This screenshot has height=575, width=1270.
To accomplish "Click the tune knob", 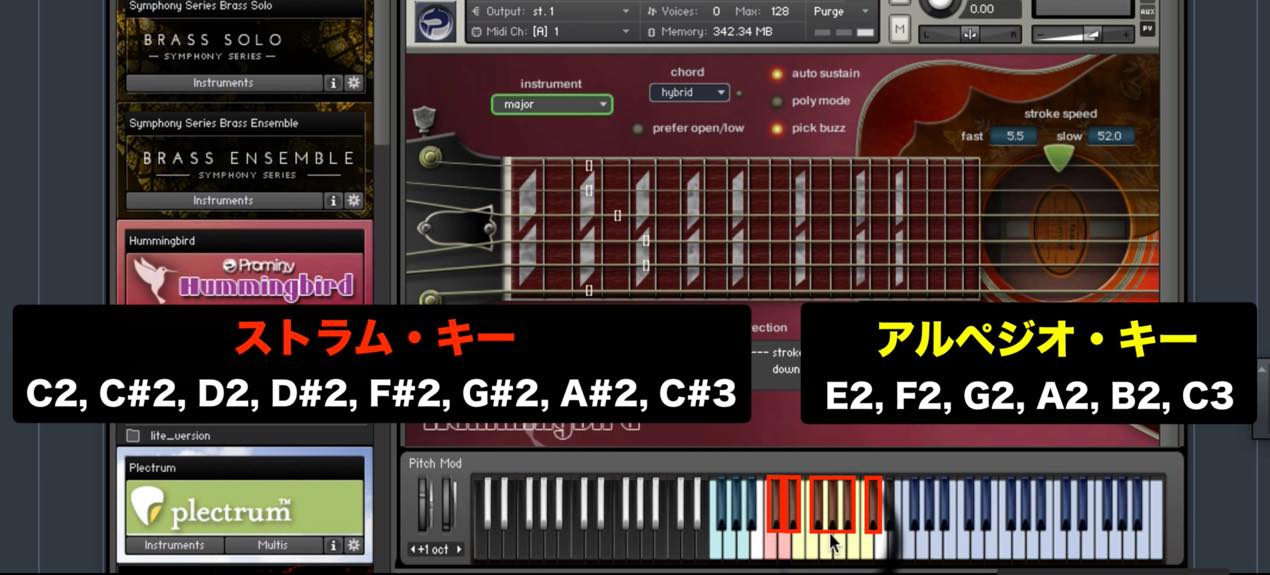I will [942, 5].
